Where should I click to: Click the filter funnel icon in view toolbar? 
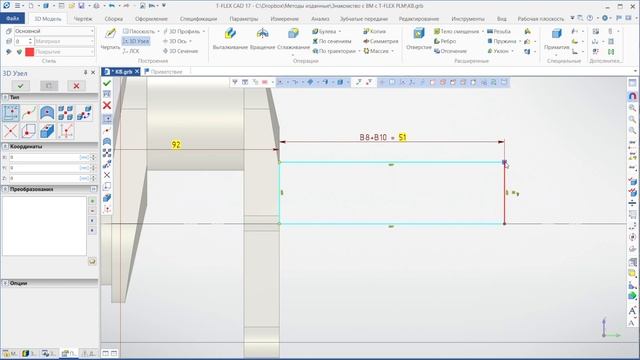235,82
